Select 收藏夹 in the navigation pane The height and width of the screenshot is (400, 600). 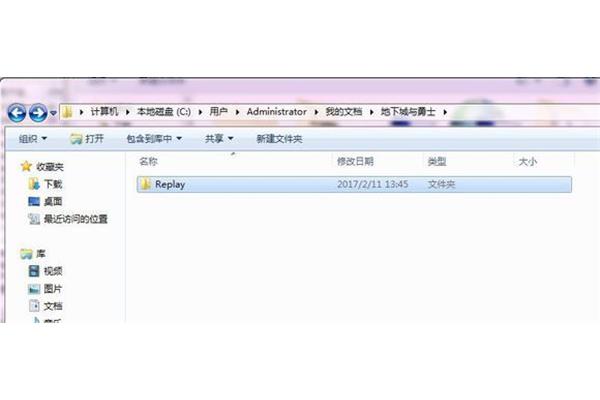click(50, 167)
